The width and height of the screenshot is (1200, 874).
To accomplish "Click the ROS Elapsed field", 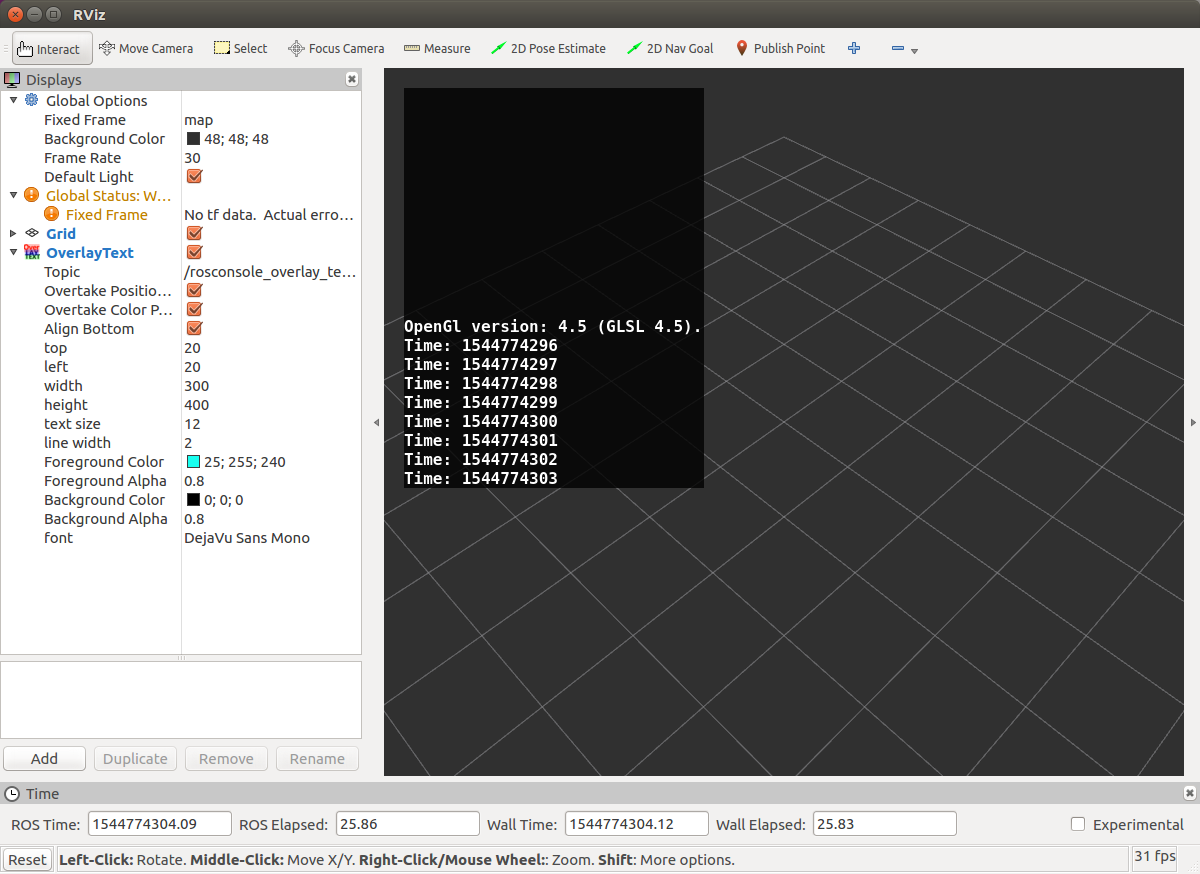I will tap(408, 824).
